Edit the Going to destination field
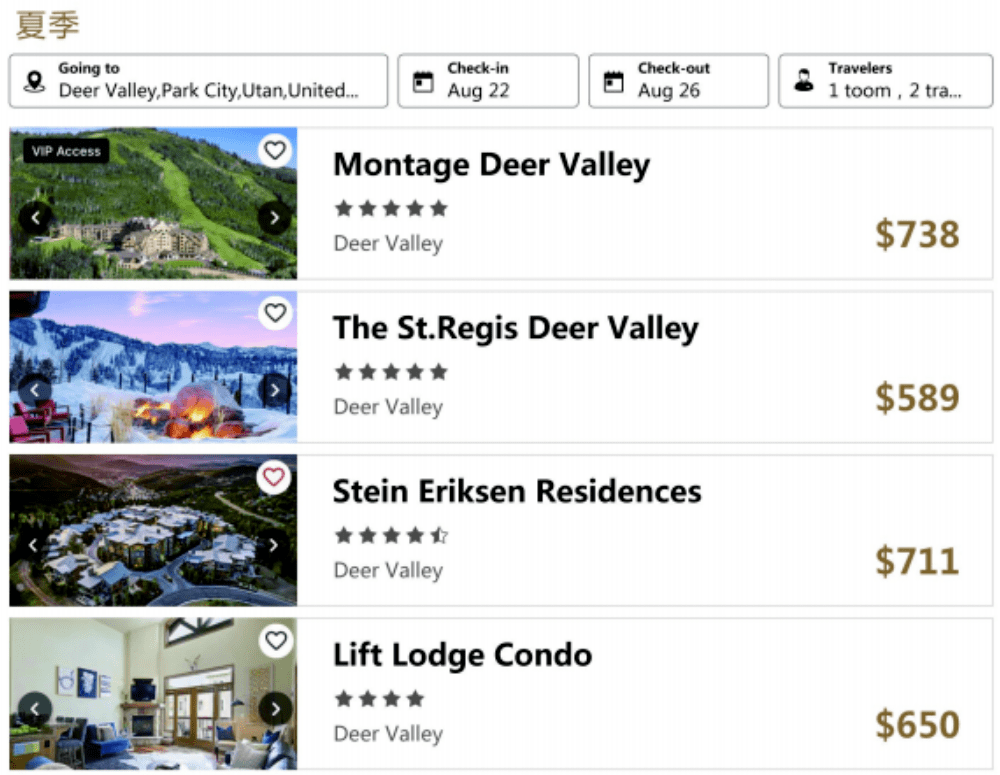Image resolution: width=1000 pixels, height=775 pixels. 198,81
